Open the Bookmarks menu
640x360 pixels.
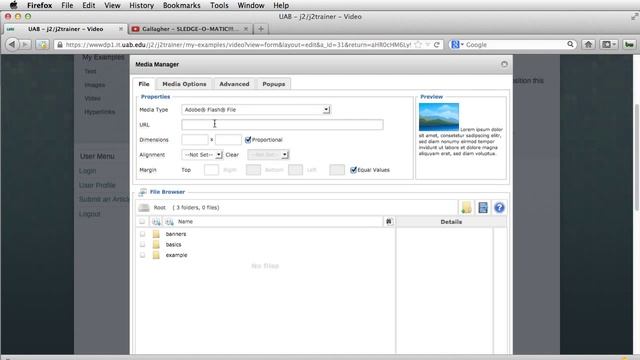pos(181,5)
